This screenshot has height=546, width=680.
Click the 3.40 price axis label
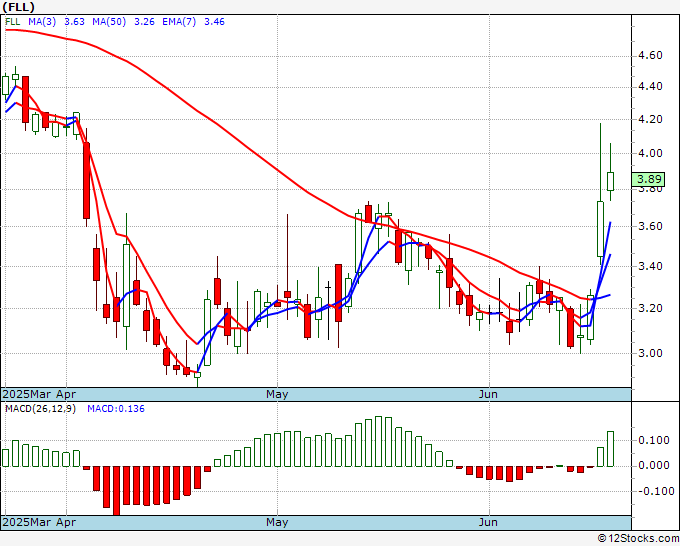click(x=650, y=266)
